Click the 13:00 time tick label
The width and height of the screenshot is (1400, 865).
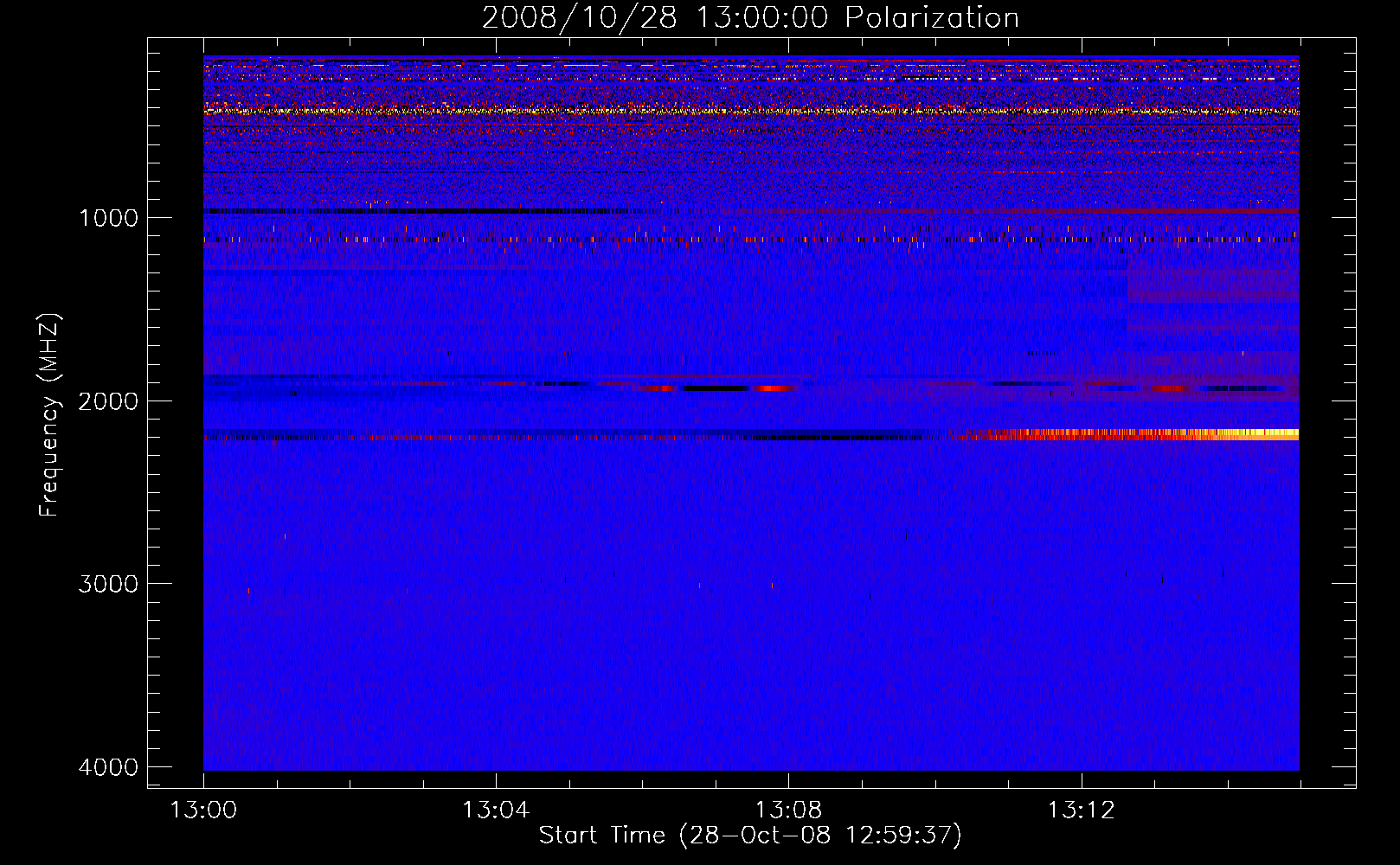tap(203, 811)
